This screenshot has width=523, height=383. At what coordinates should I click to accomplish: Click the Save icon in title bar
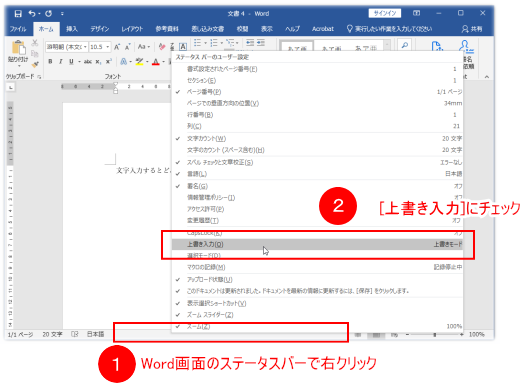tap(18, 14)
